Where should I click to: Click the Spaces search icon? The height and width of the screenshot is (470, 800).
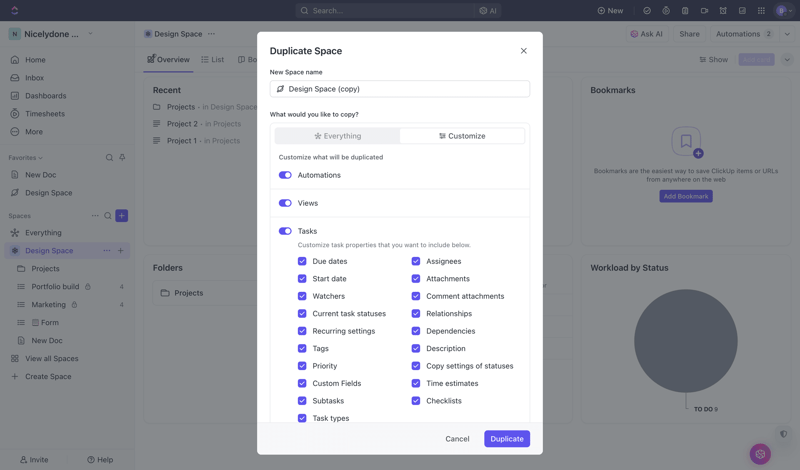[x=108, y=216]
